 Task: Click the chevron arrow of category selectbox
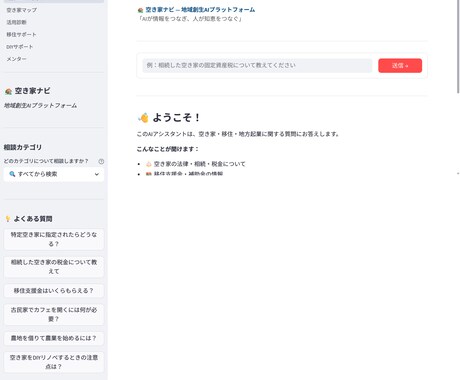pyautogui.click(x=97, y=174)
